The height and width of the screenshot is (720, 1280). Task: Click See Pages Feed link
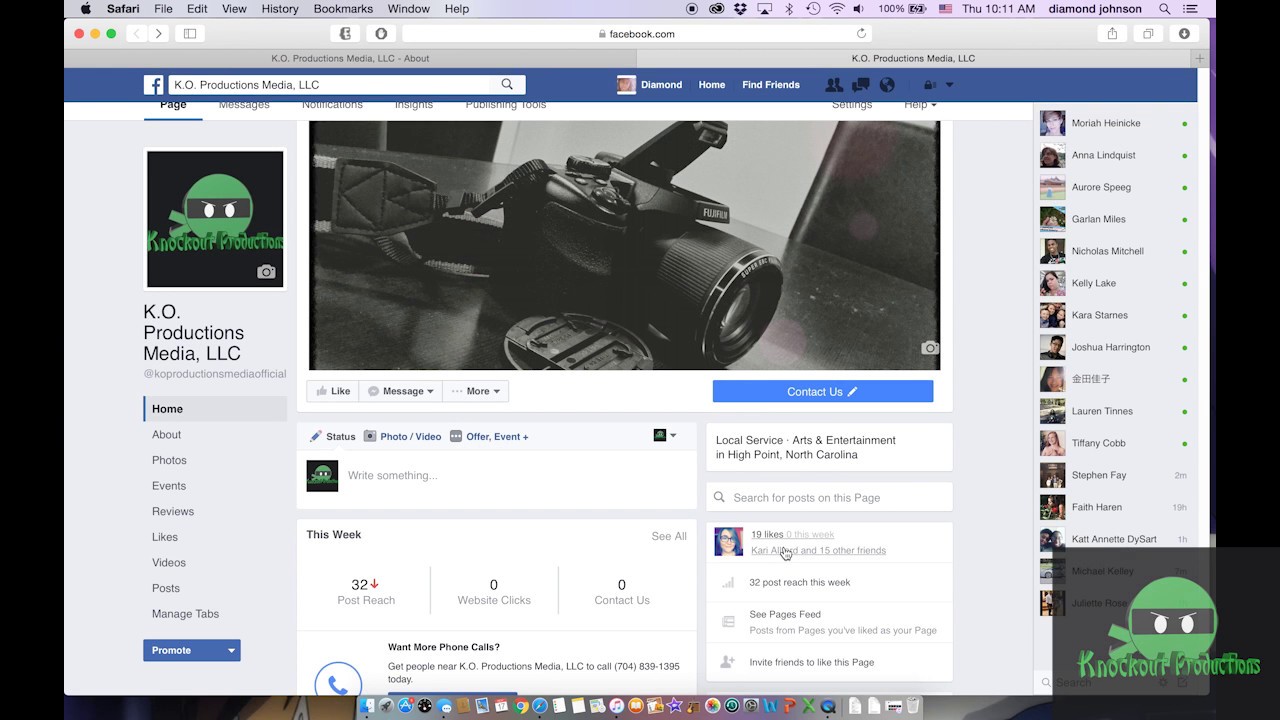[785, 614]
